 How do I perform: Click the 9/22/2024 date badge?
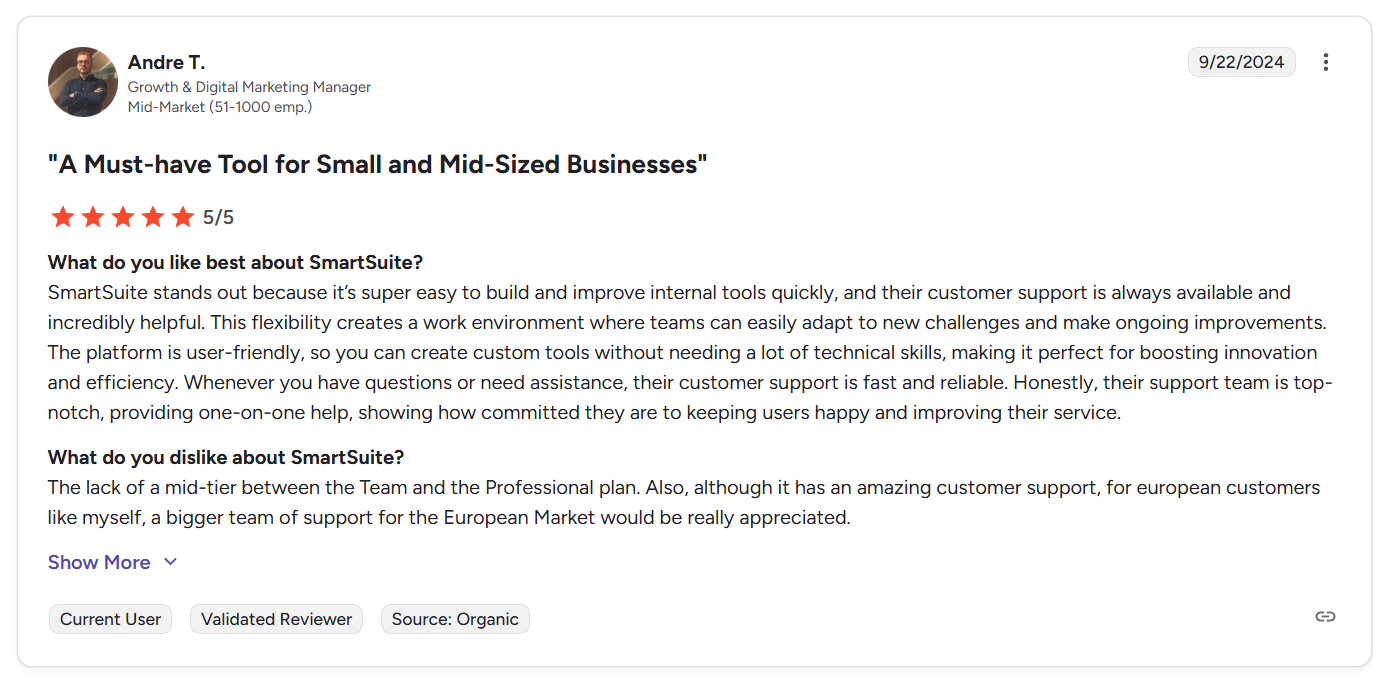coord(1241,62)
